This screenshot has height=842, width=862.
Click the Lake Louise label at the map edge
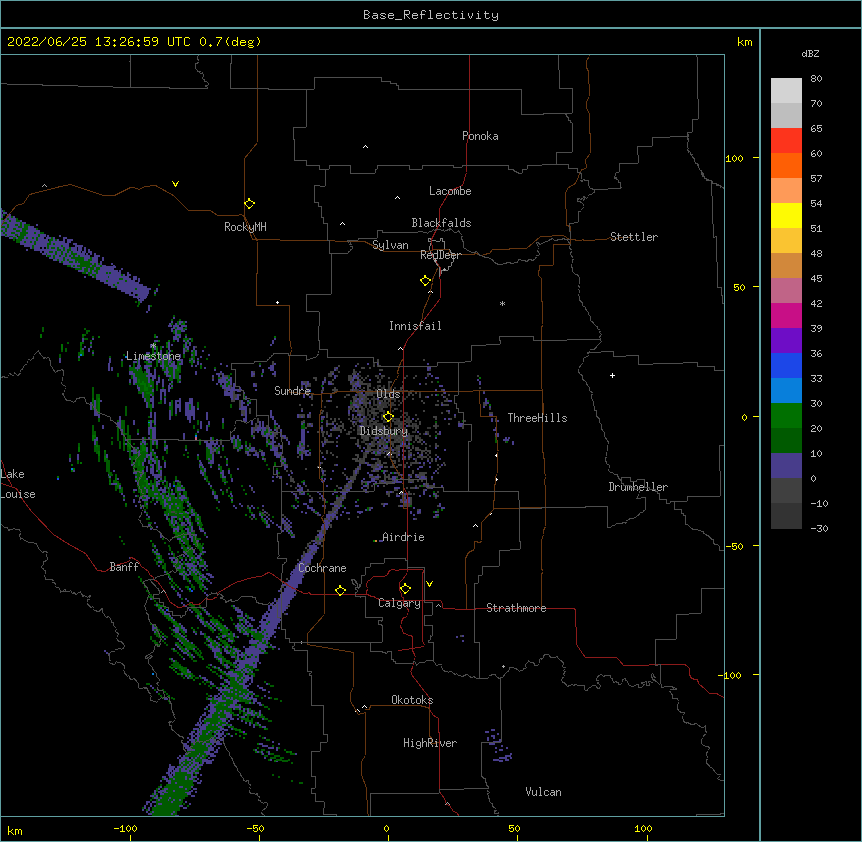pyautogui.click(x=18, y=484)
